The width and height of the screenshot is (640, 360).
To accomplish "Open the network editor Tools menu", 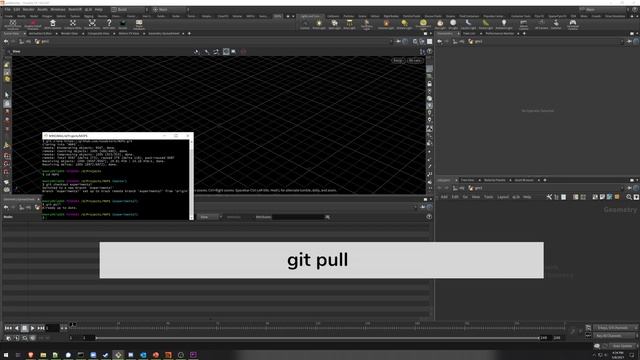I will [489, 197].
